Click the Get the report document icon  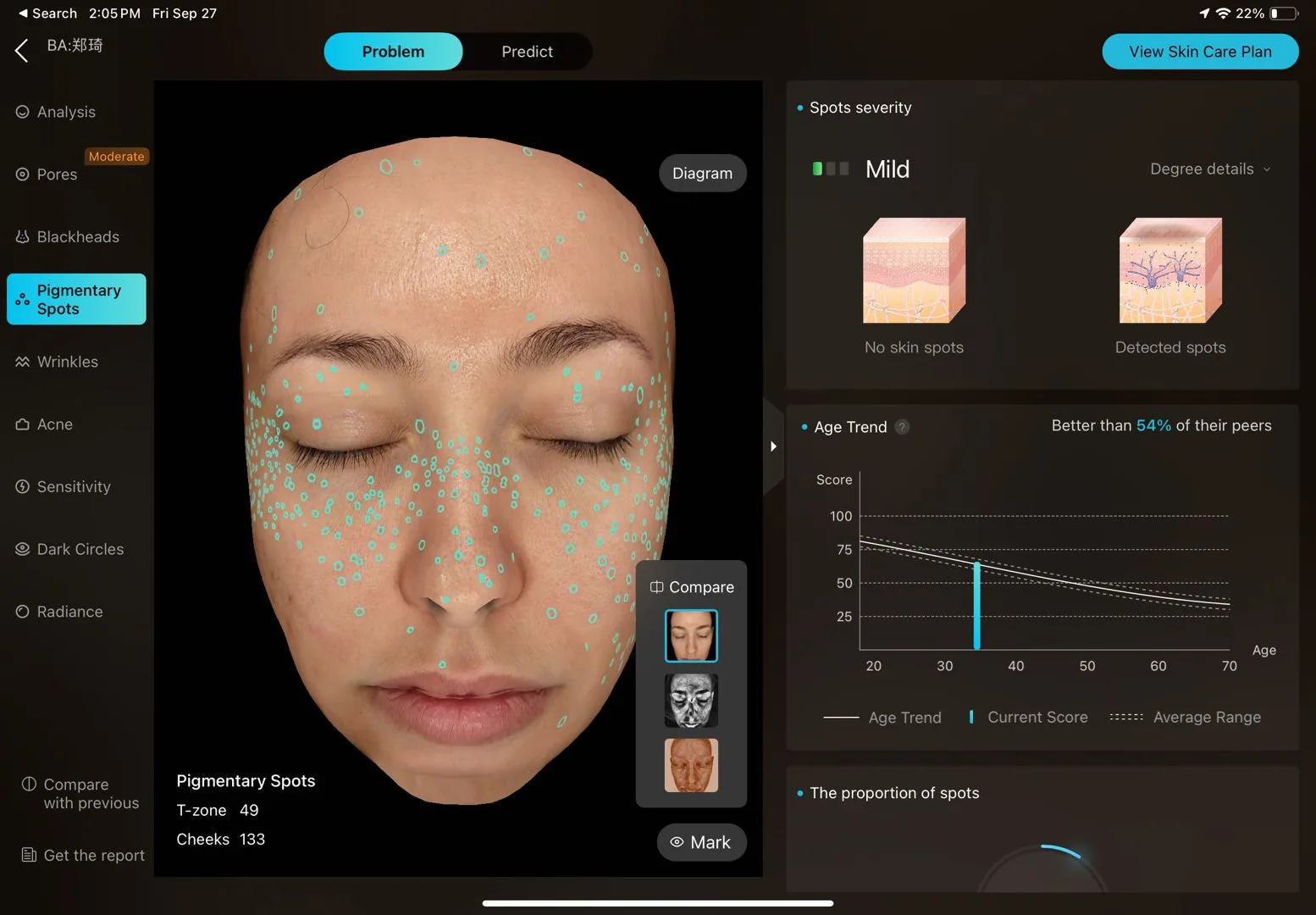[30, 855]
